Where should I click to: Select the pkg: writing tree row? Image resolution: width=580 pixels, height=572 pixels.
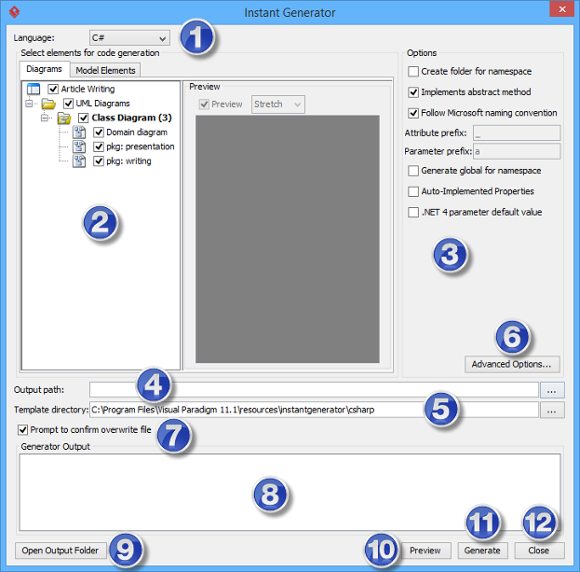point(129,161)
